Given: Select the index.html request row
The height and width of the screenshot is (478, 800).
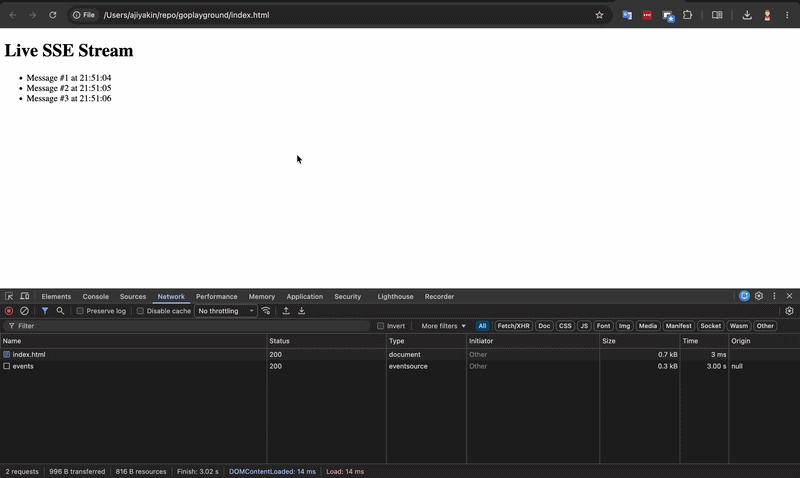Looking at the screenshot, I should (400, 355).
